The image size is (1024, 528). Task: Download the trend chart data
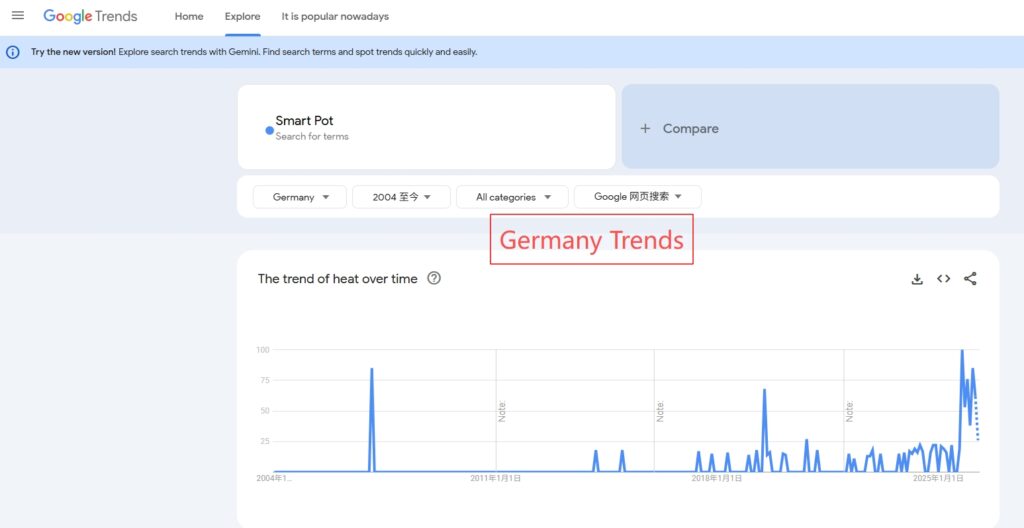(917, 279)
